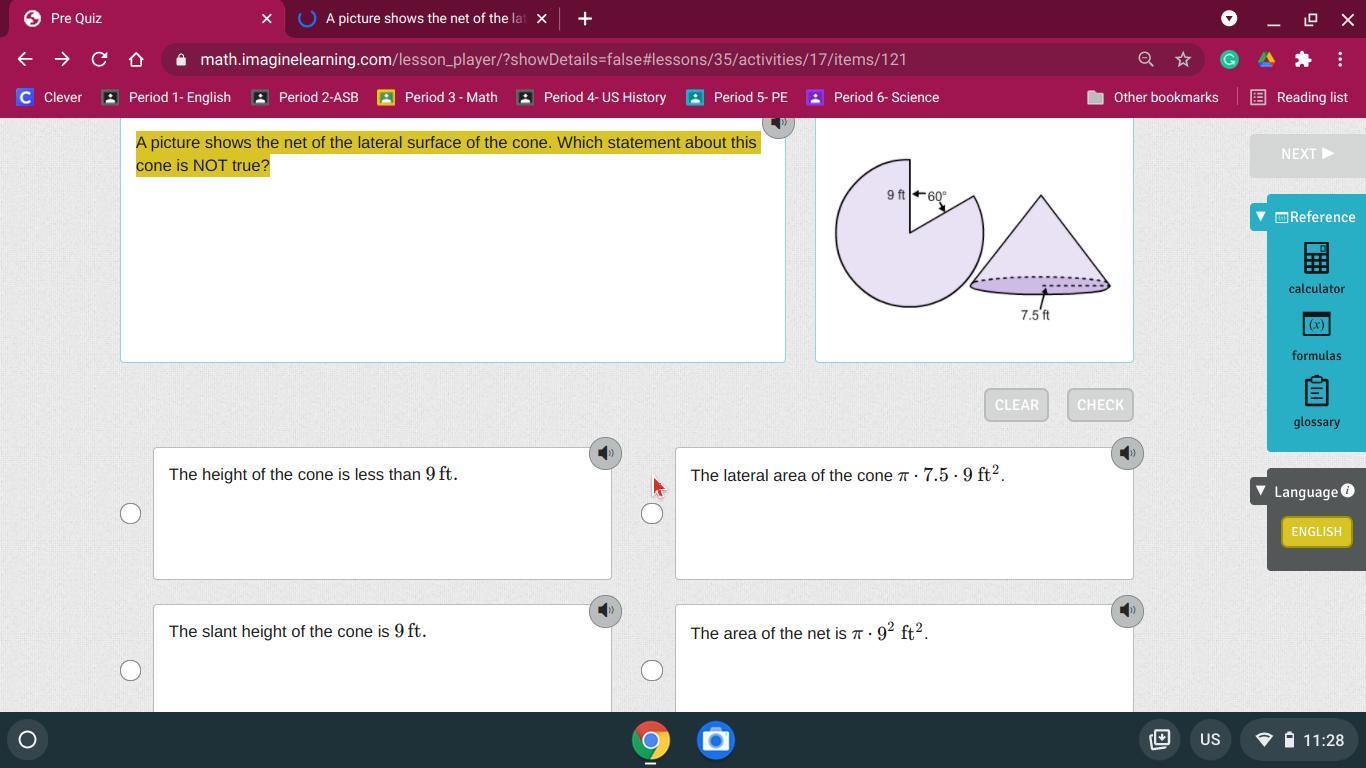The image size is (1366, 768).
Task: Open the tab search dropdown
Action: click(1229, 18)
